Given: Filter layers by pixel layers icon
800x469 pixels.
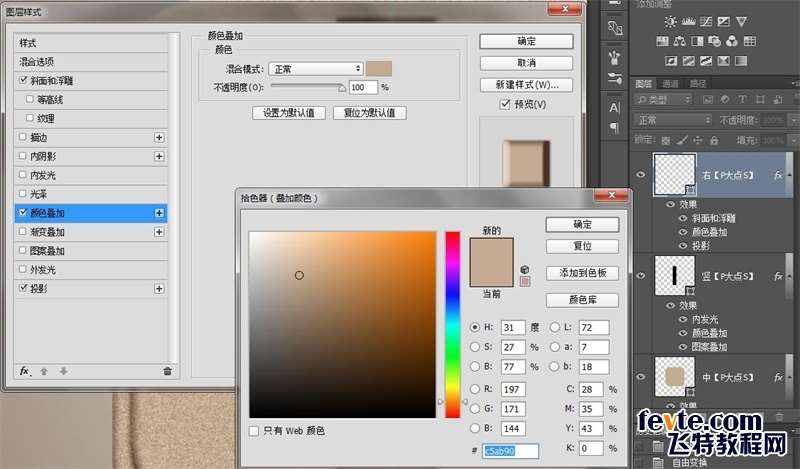Looking at the screenshot, I should 708,100.
